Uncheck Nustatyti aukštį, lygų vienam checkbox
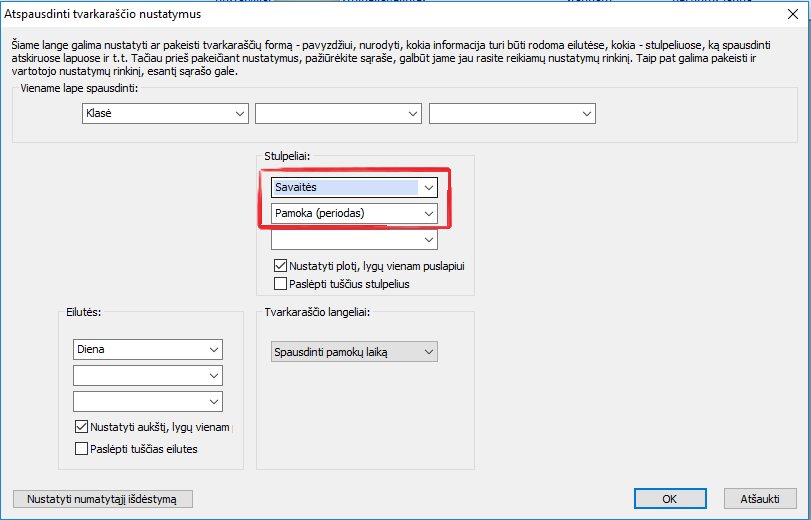The image size is (811, 520). point(82,427)
